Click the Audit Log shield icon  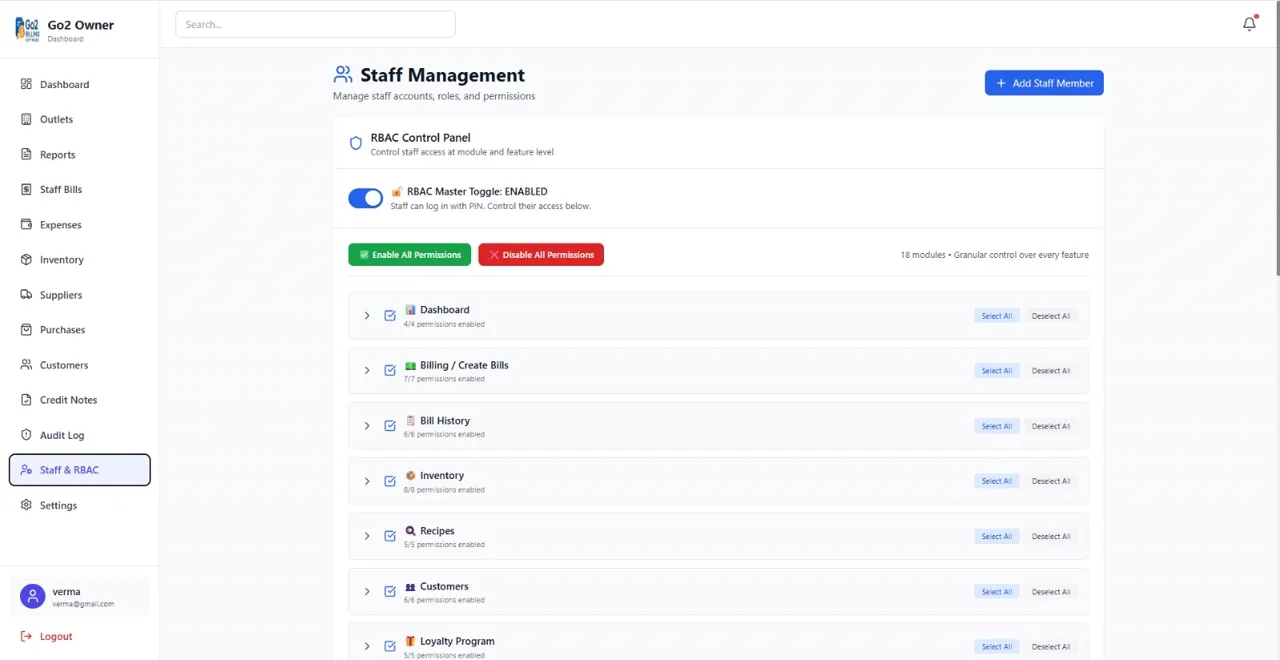pos(26,434)
